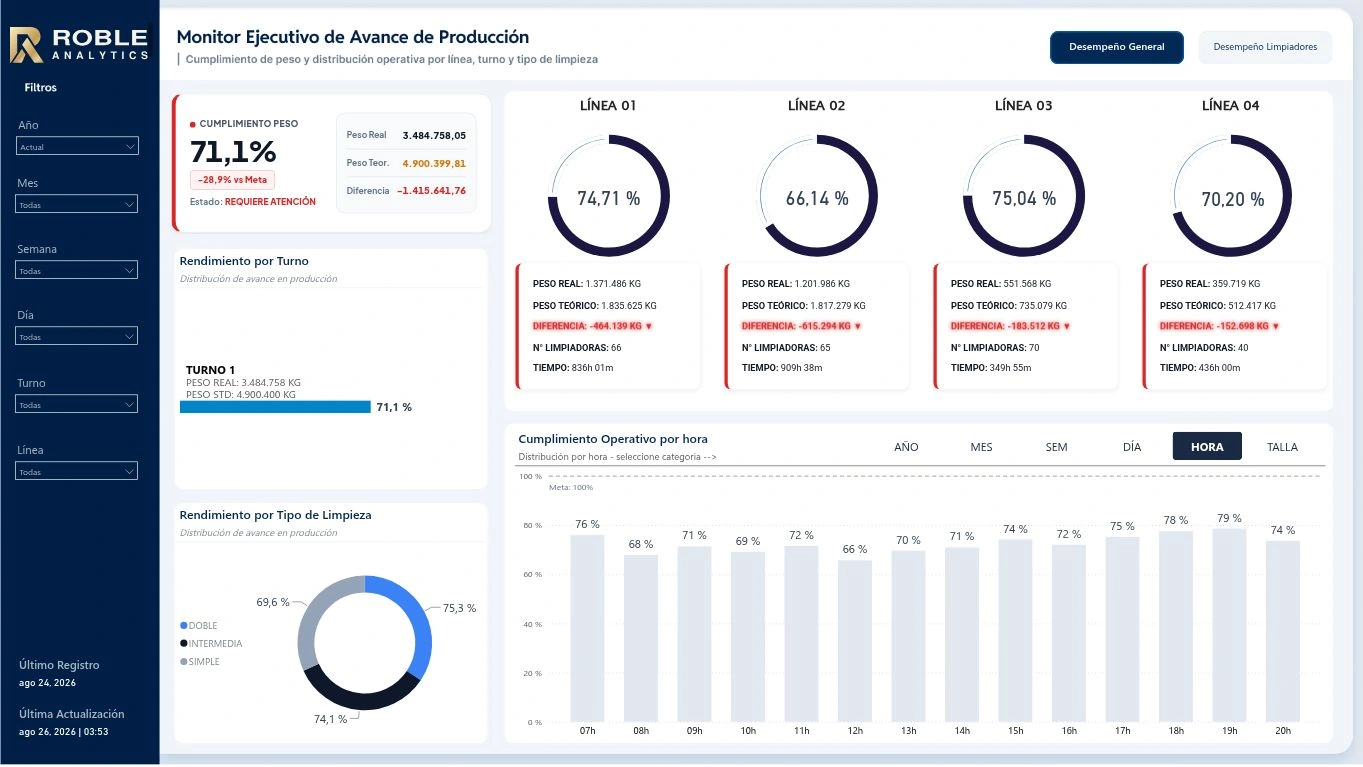Viewport: 1363px width, 767px height.
Task: Click the 18h bar showing 78 %
Action: [1176, 626]
